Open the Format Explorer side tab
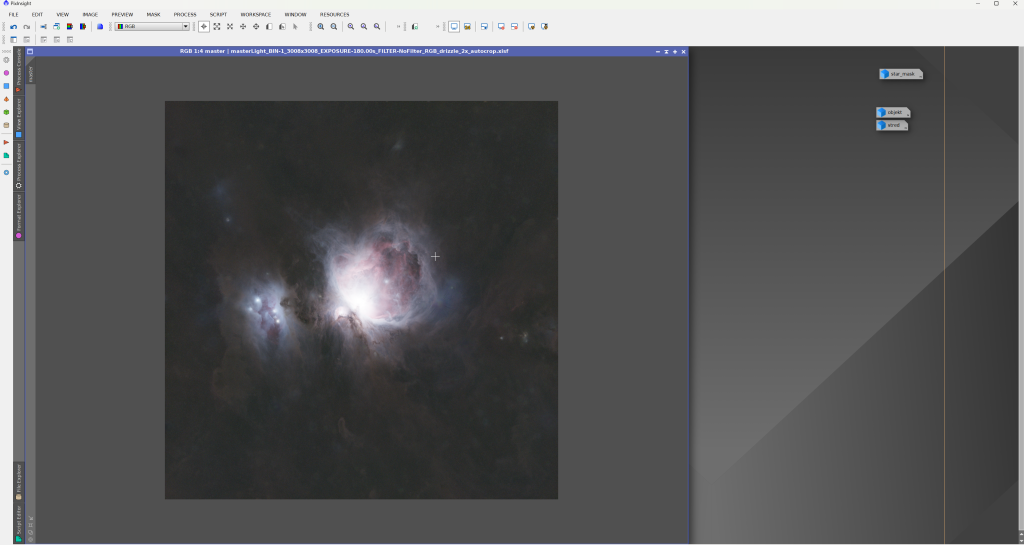1024x545 pixels. [x=19, y=215]
